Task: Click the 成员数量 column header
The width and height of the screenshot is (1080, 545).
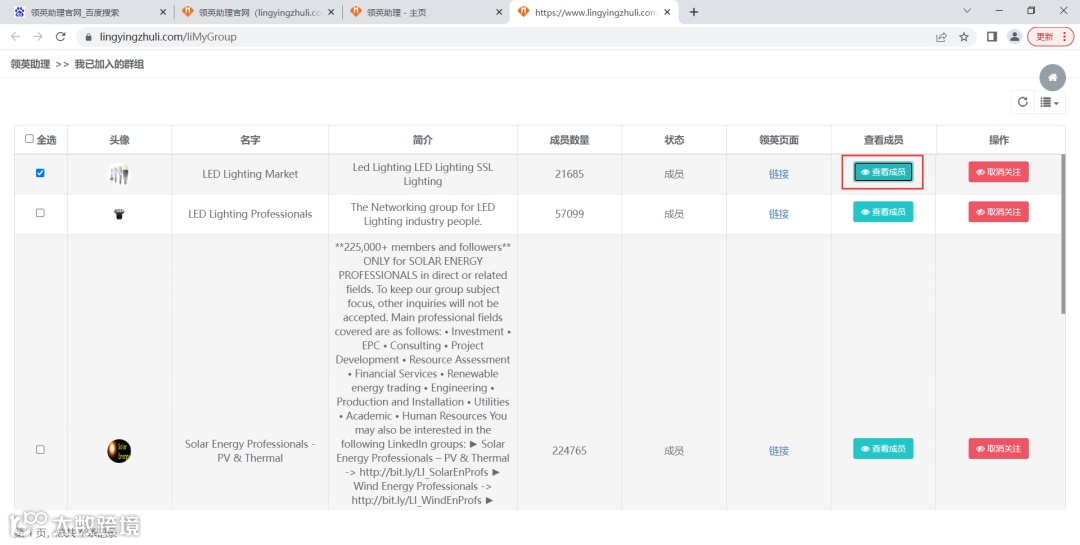Action: (x=569, y=140)
